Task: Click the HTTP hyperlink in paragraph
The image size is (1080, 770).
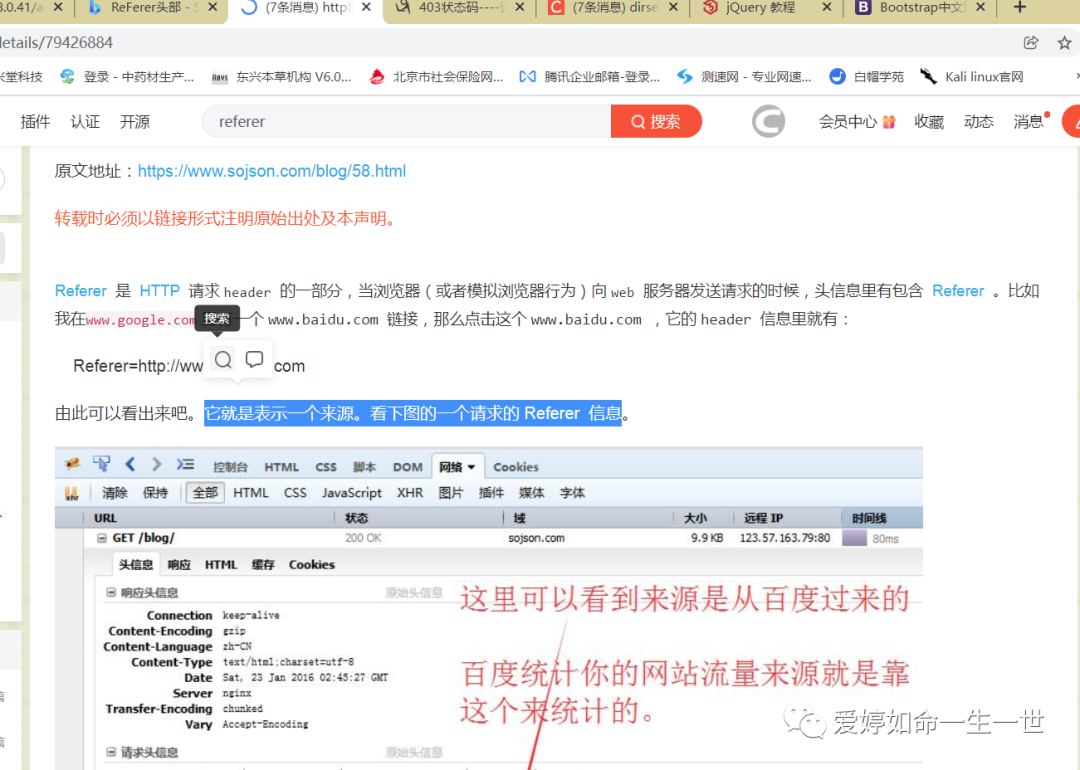Action: click(159, 291)
